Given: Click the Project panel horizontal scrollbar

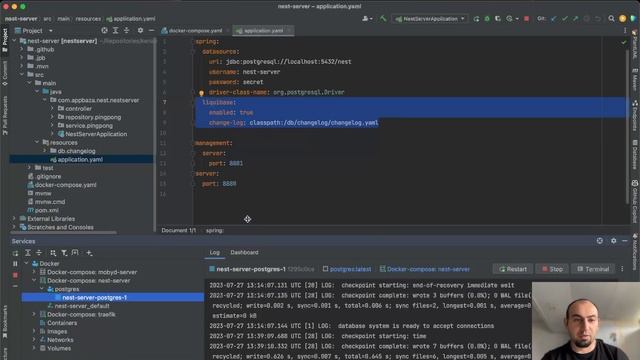Looking at the screenshot, I should coord(64,233).
